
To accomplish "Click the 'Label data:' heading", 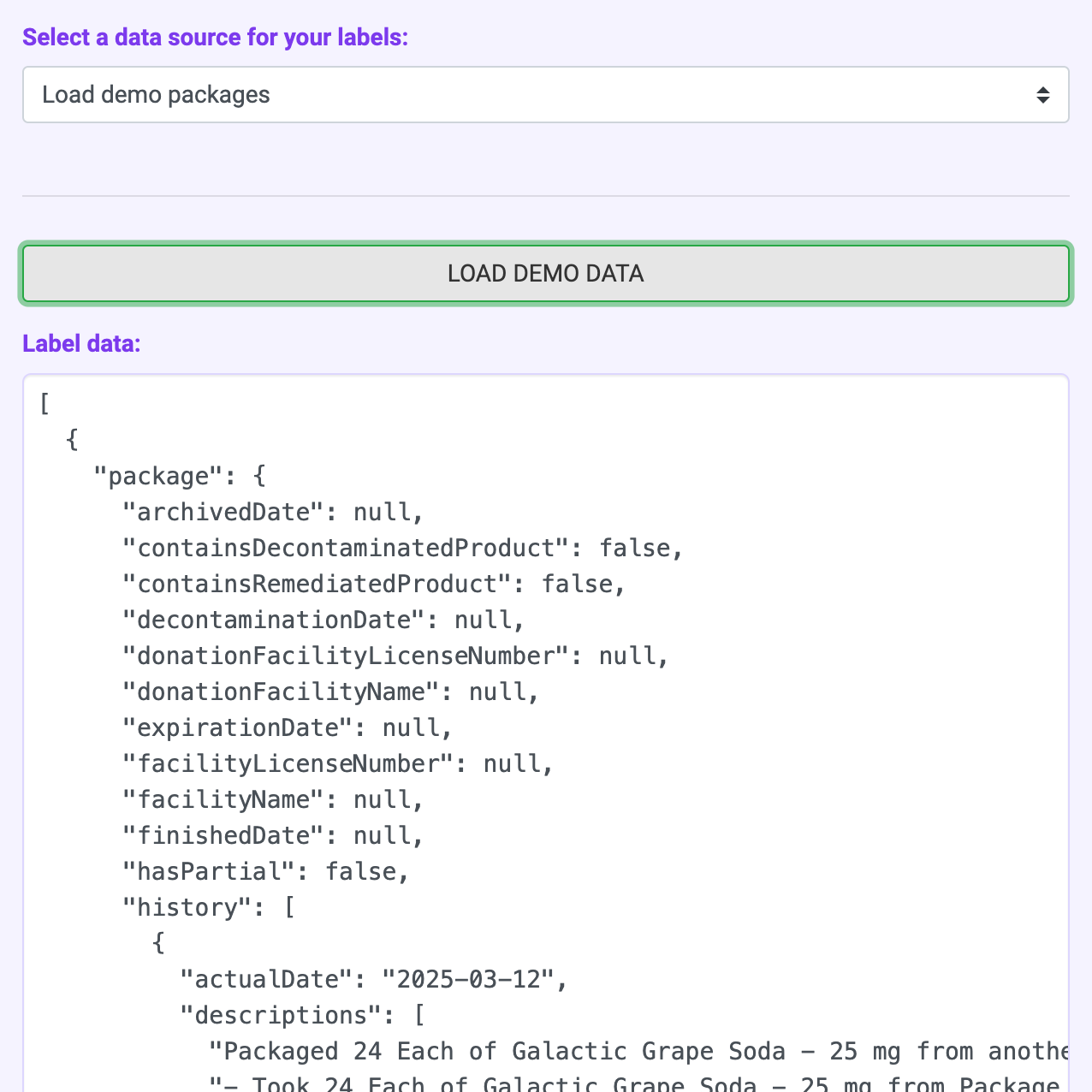I will pyautogui.click(x=81, y=344).
